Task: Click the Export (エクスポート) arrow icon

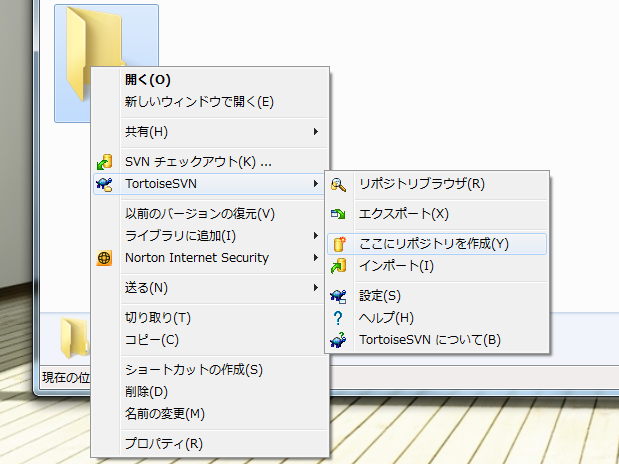Action: point(338,214)
